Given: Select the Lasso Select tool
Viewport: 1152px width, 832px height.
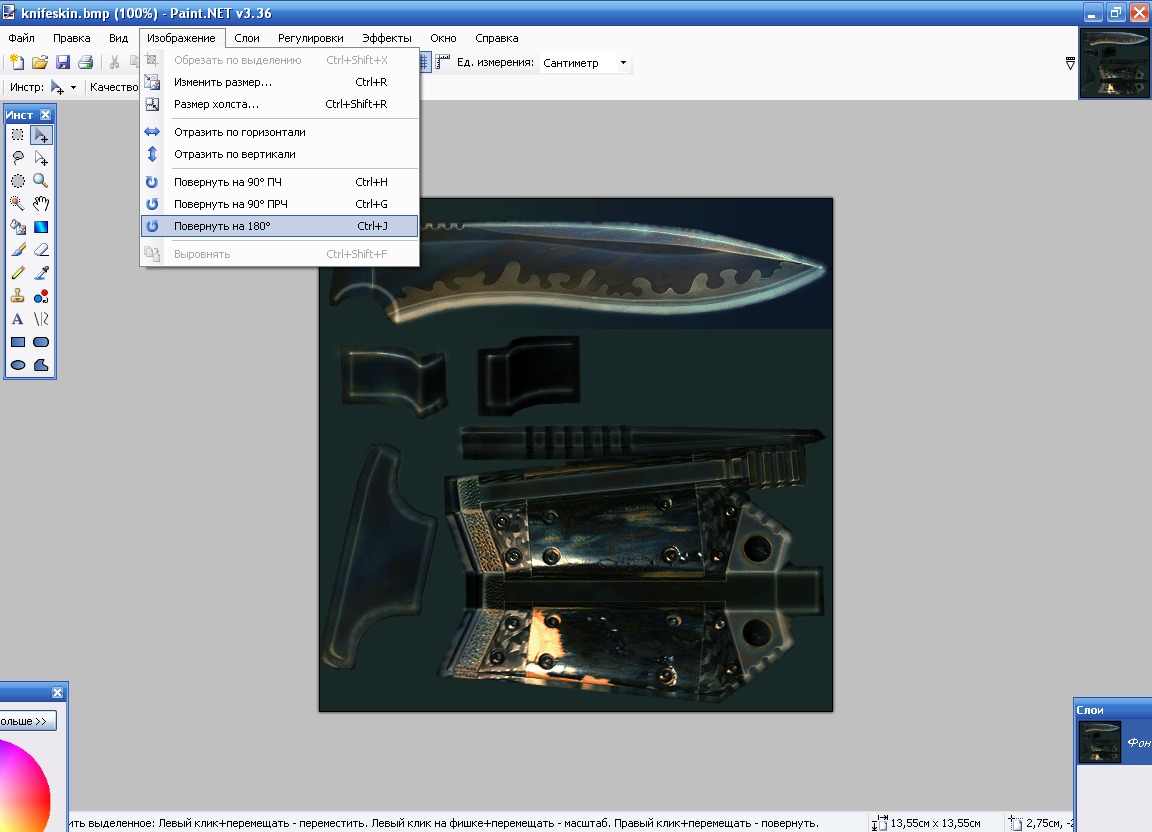Looking at the screenshot, I should (x=17, y=157).
